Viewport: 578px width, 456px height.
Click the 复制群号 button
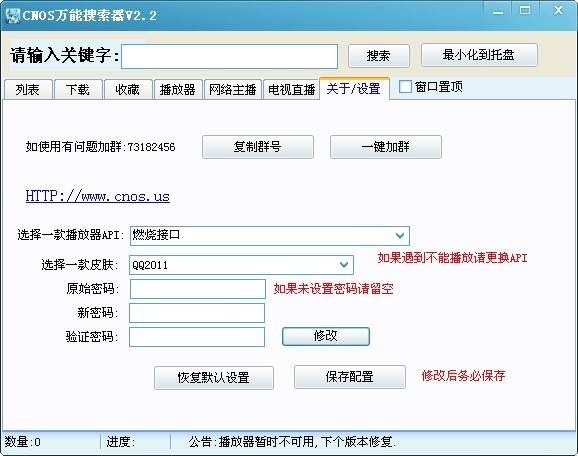[258, 147]
